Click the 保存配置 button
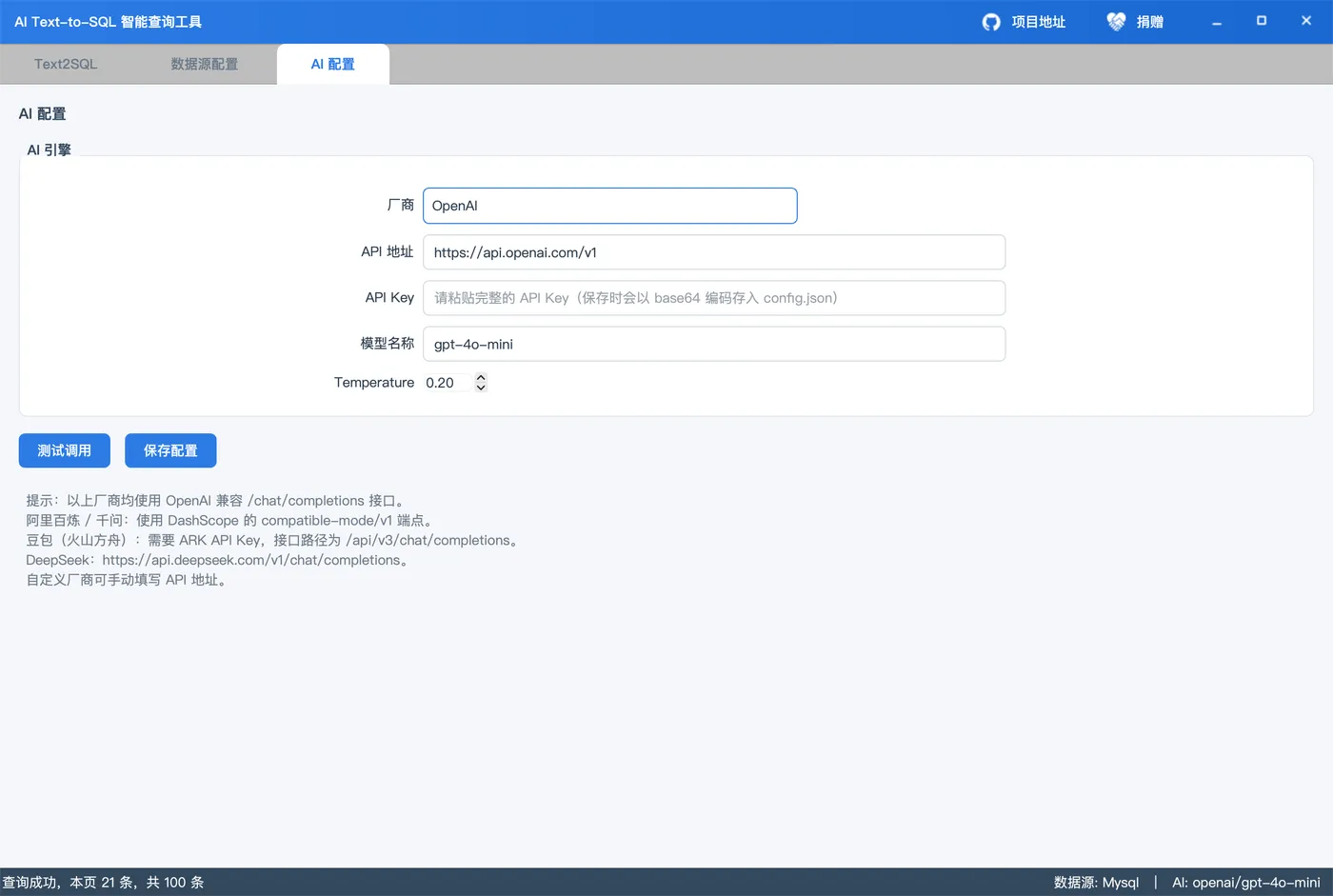Viewport: 1333px width, 896px height. coord(170,450)
